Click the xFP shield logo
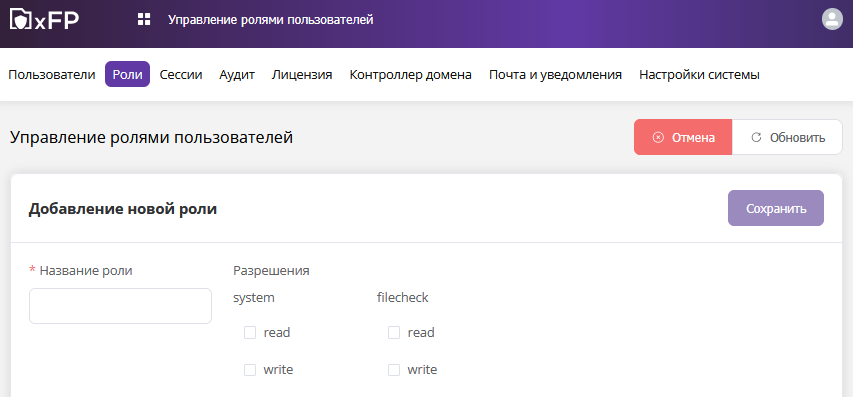This screenshot has height=397, width=853. [x=45, y=20]
